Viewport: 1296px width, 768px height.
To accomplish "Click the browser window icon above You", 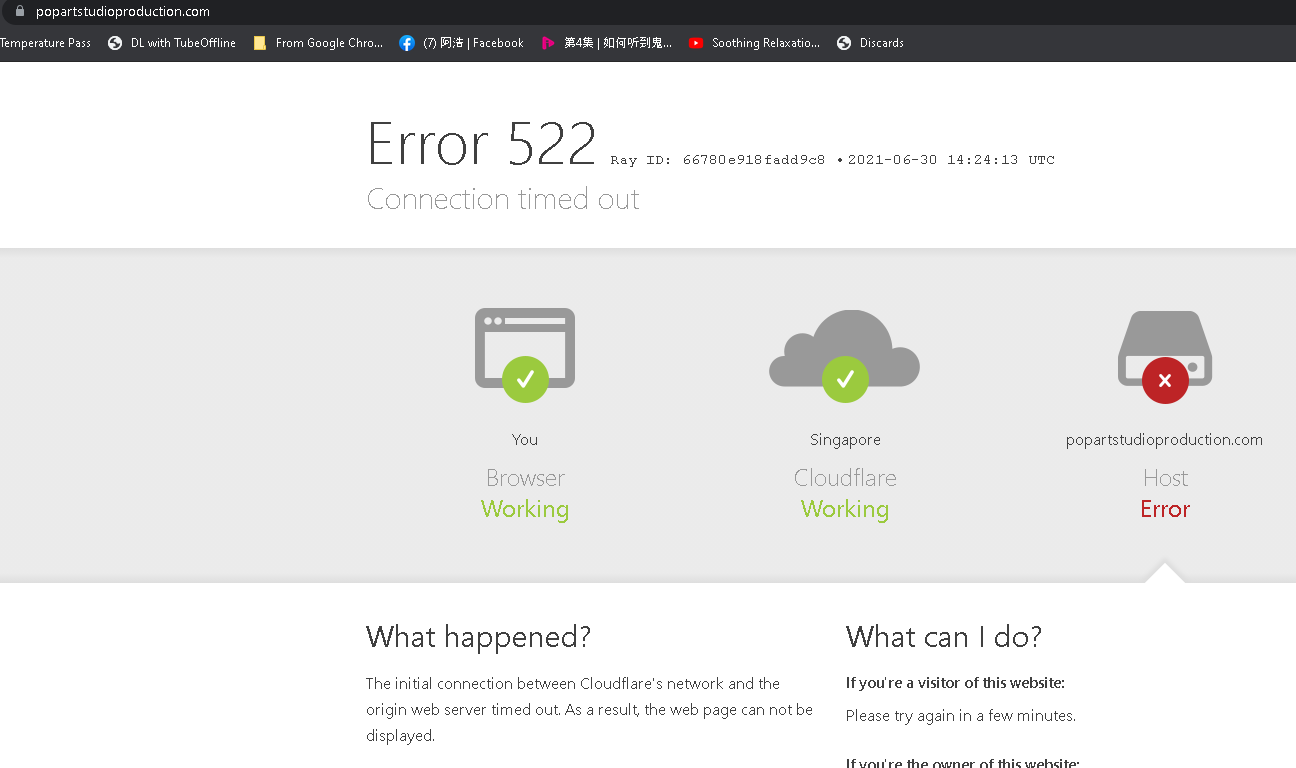I will pyautogui.click(x=525, y=335).
